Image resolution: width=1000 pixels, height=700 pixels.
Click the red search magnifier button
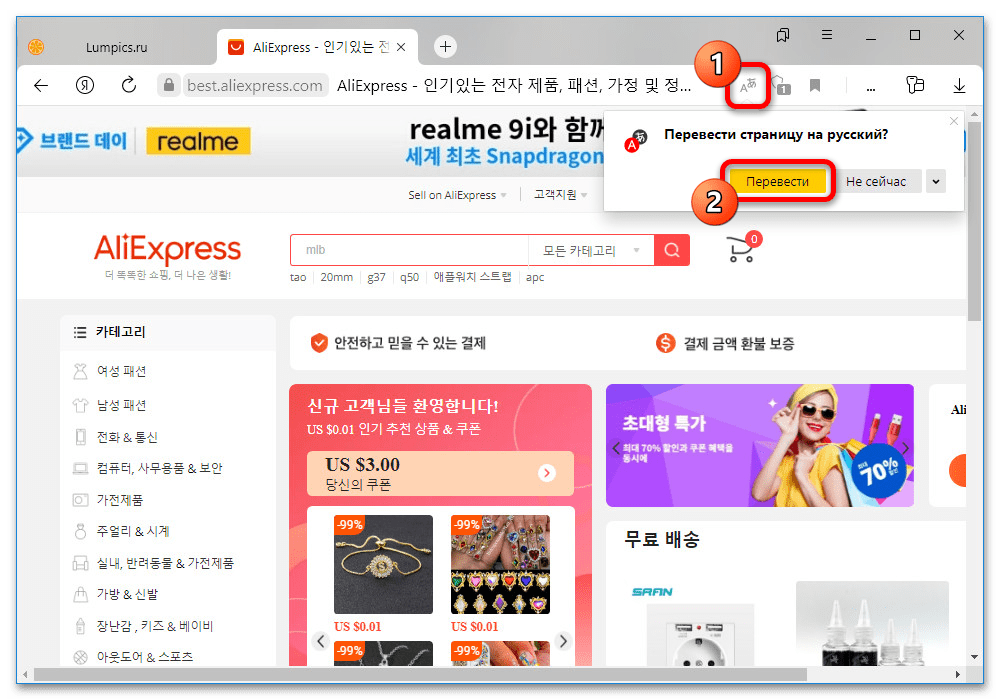672,250
